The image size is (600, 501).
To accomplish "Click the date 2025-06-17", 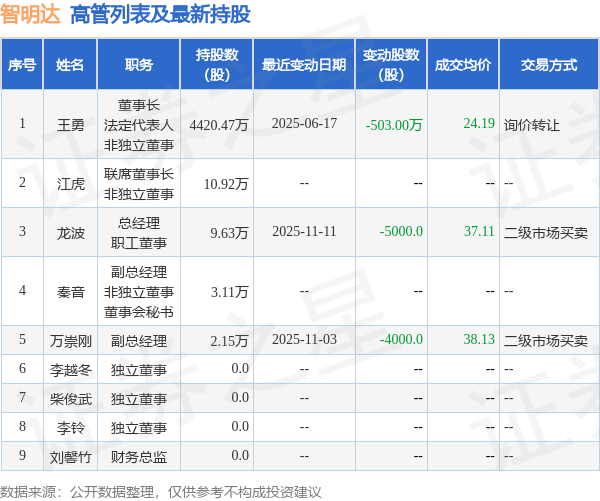I will pos(304,123).
